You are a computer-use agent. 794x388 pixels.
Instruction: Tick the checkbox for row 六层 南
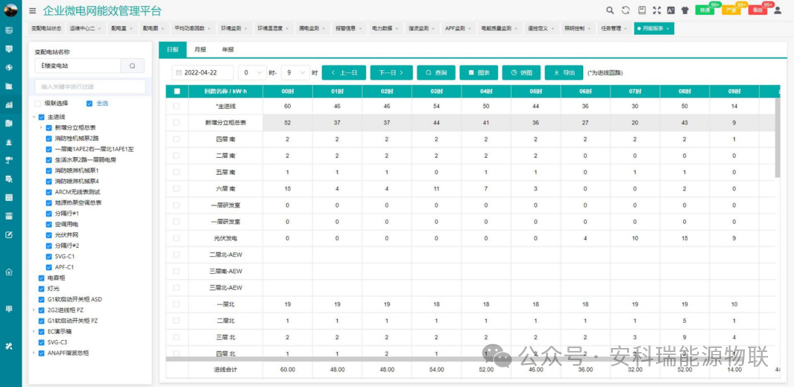click(176, 188)
